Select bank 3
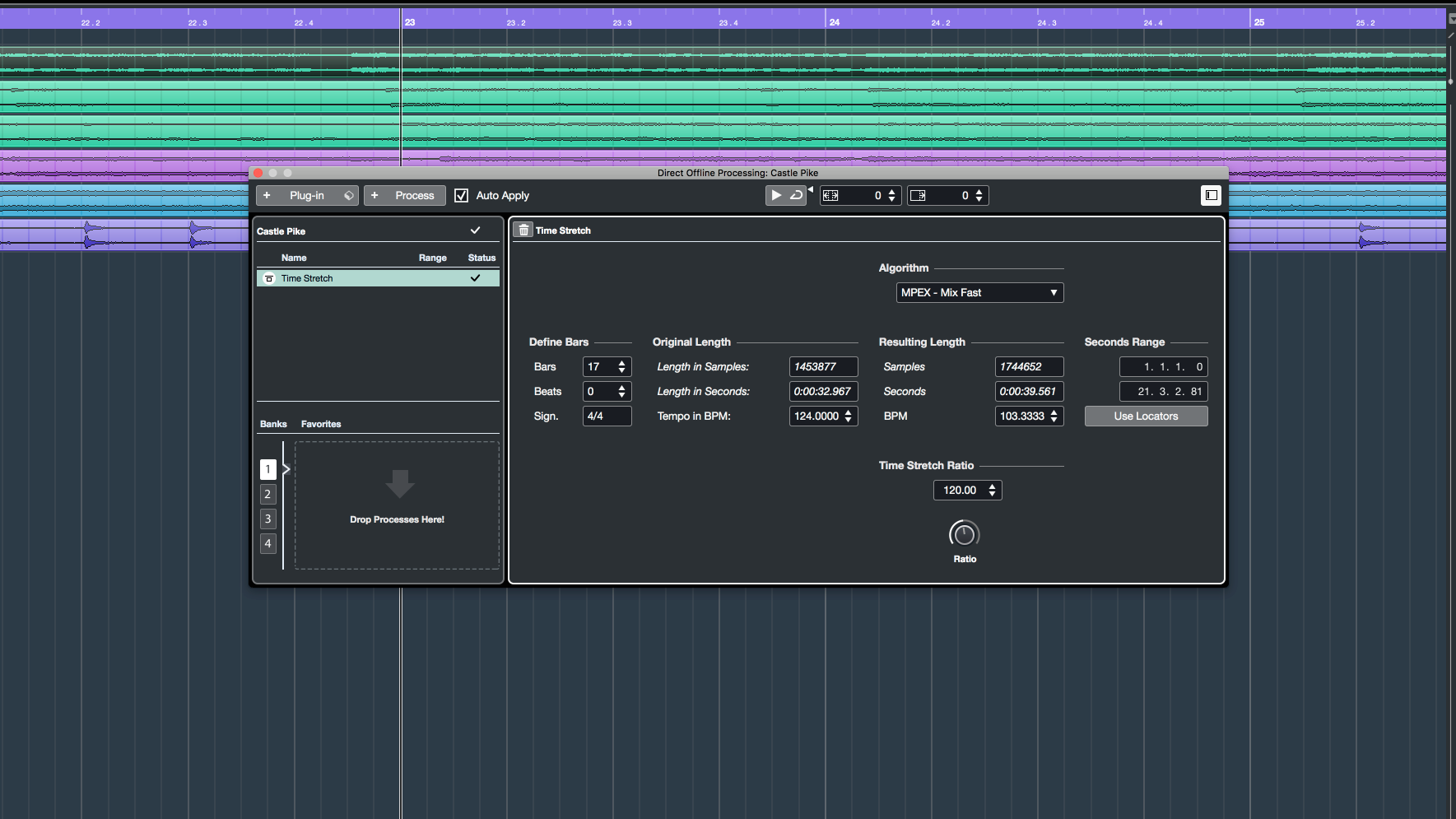 click(x=267, y=519)
